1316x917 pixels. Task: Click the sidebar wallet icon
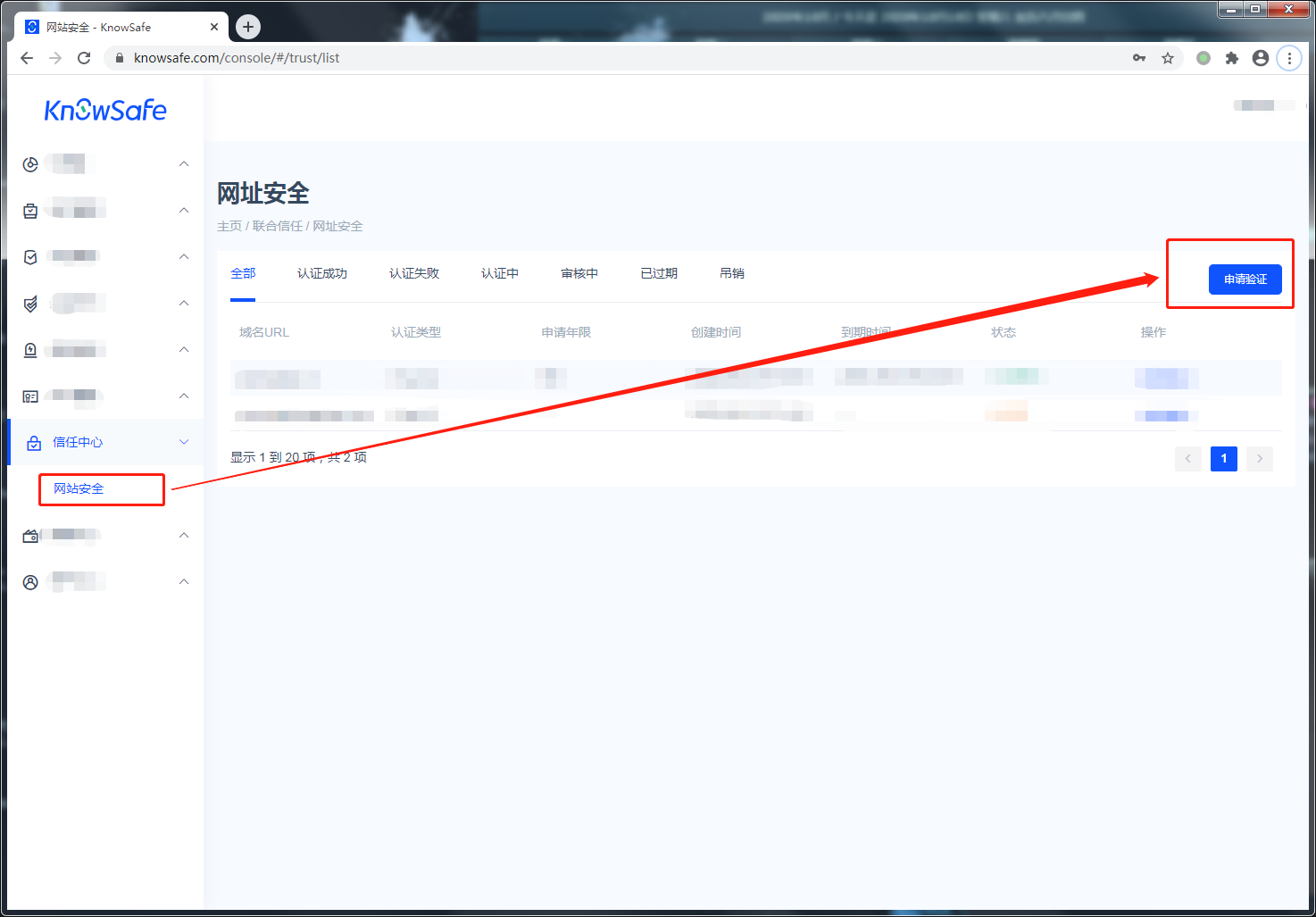tap(30, 536)
